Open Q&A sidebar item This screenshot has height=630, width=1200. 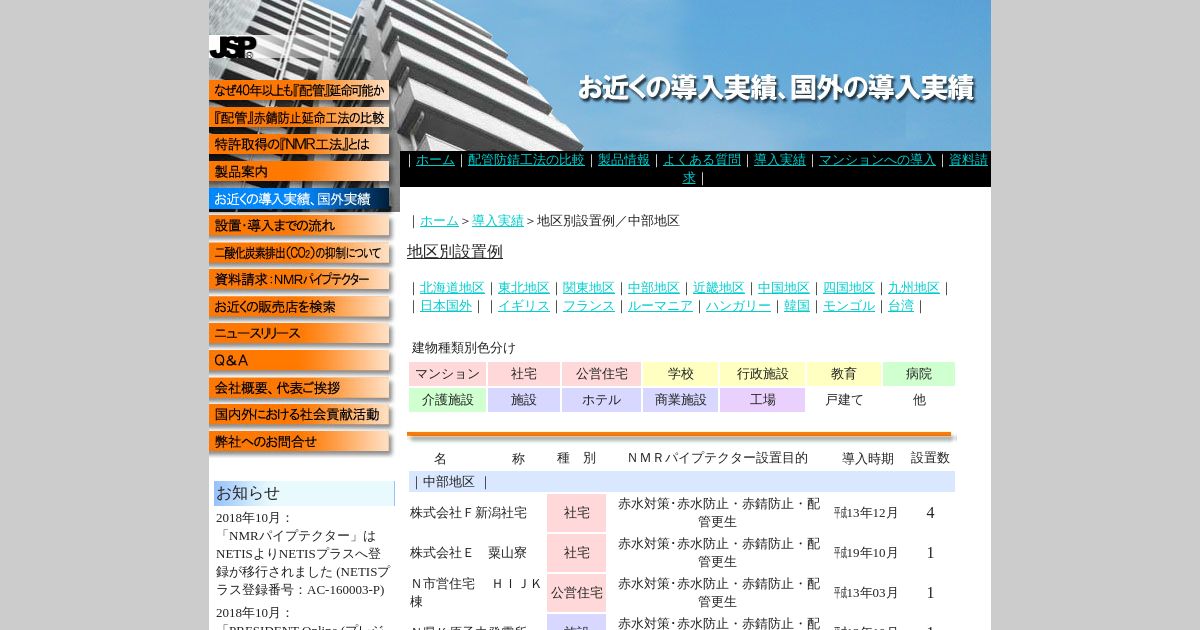(299, 361)
